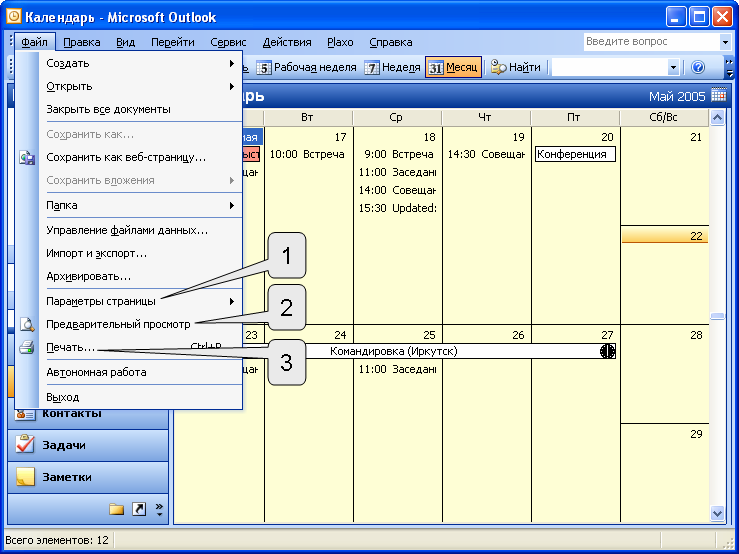739x554 pixels.
Task: Click the vertical scrollbar thumb
Action: click(x=717, y=316)
